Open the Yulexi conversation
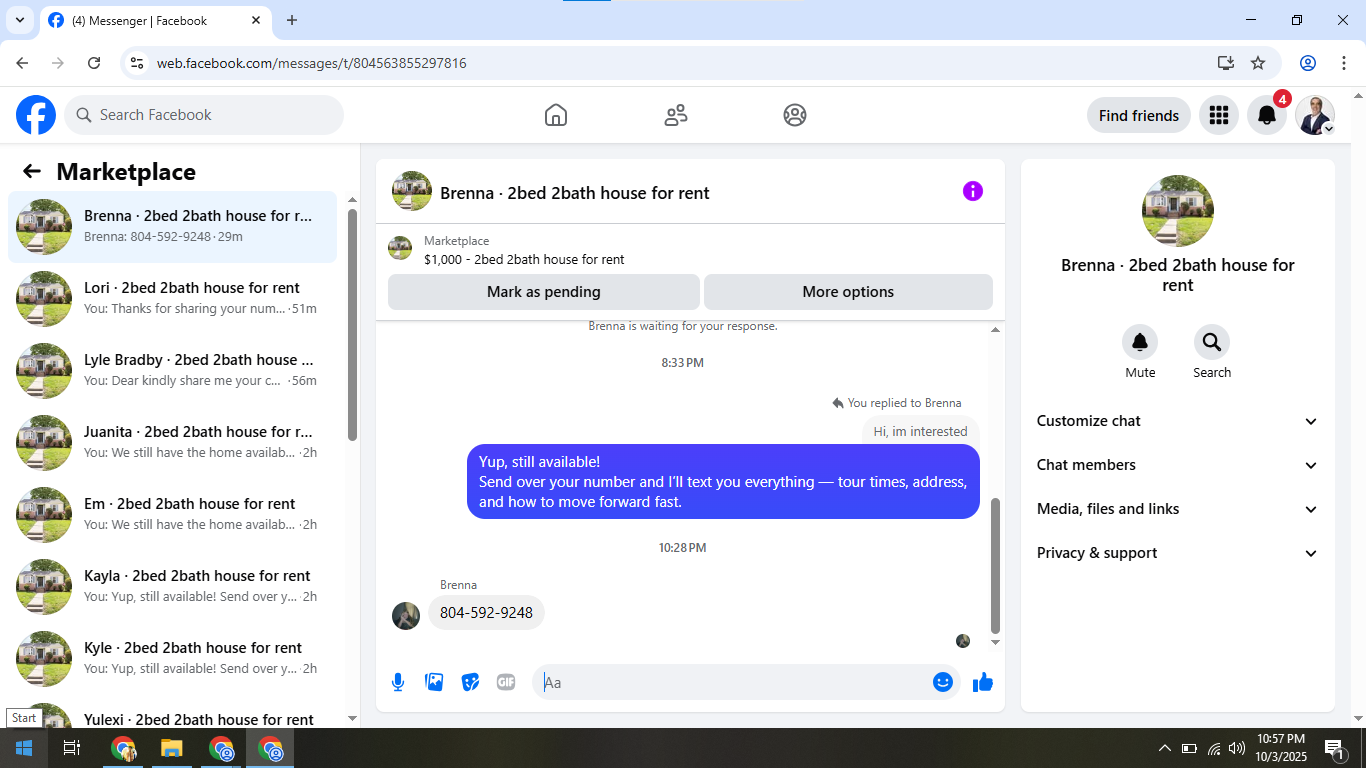This screenshot has height=768, width=1366. [173, 714]
